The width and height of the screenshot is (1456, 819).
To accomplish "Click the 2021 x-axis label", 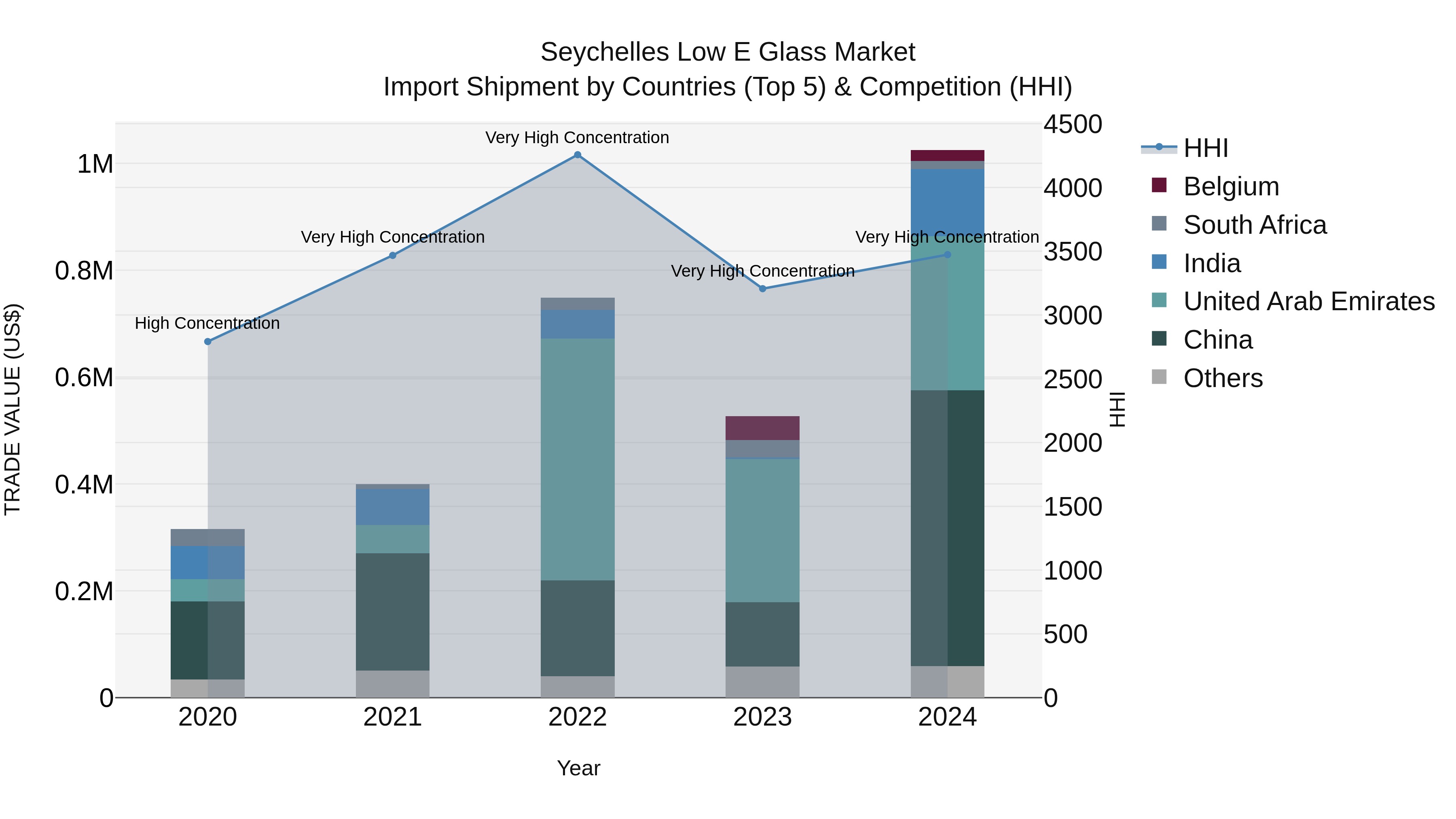I will (x=393, y=717).
